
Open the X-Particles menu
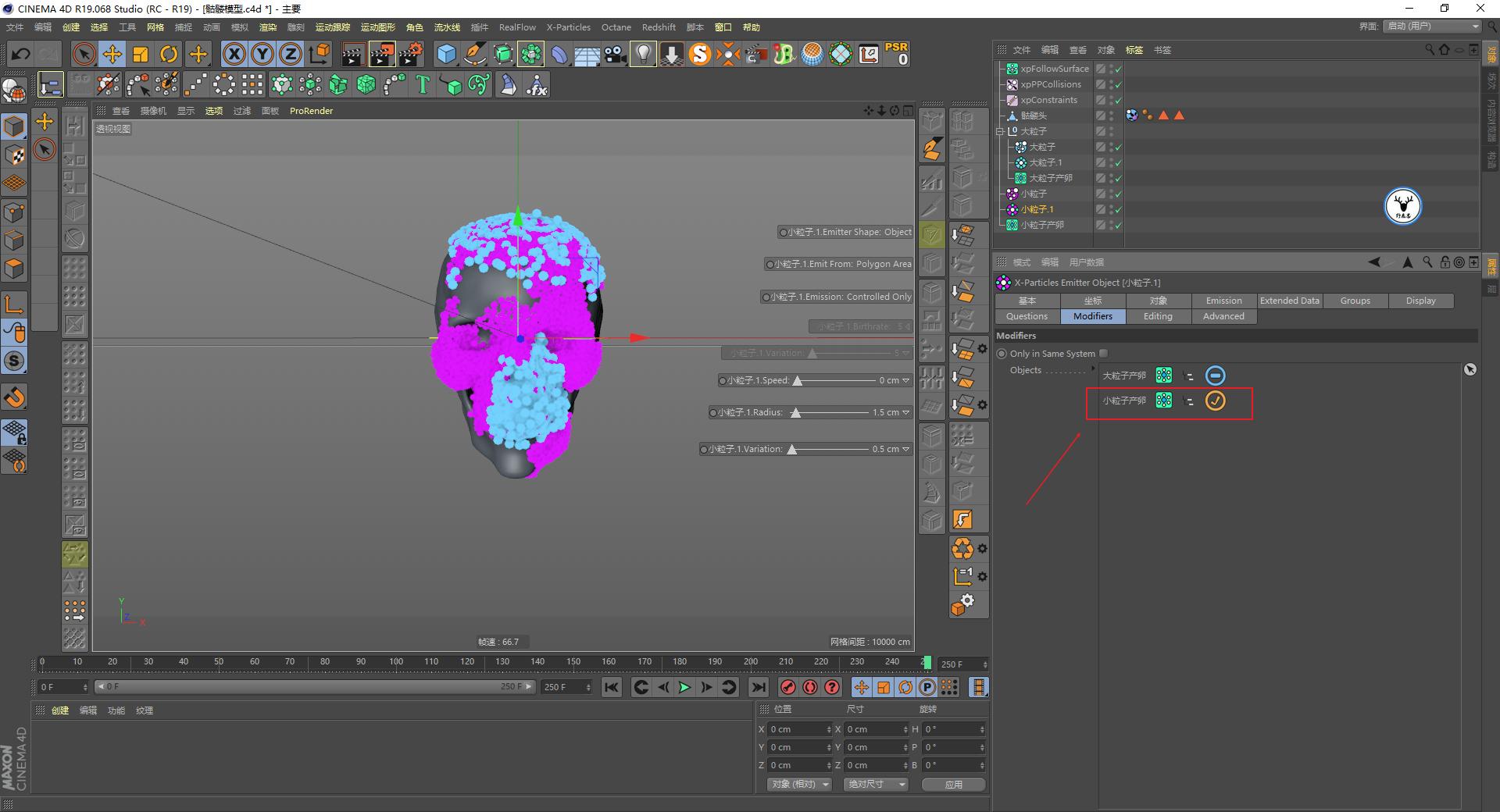tap(568, 27)
